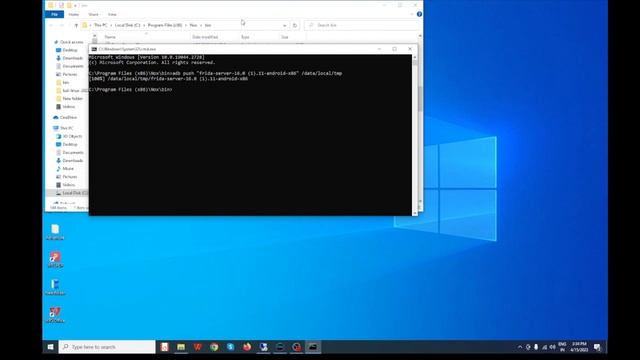Open Pictures under This PC
This screenshot has width=640, height=360.
(x=70, y=177)
